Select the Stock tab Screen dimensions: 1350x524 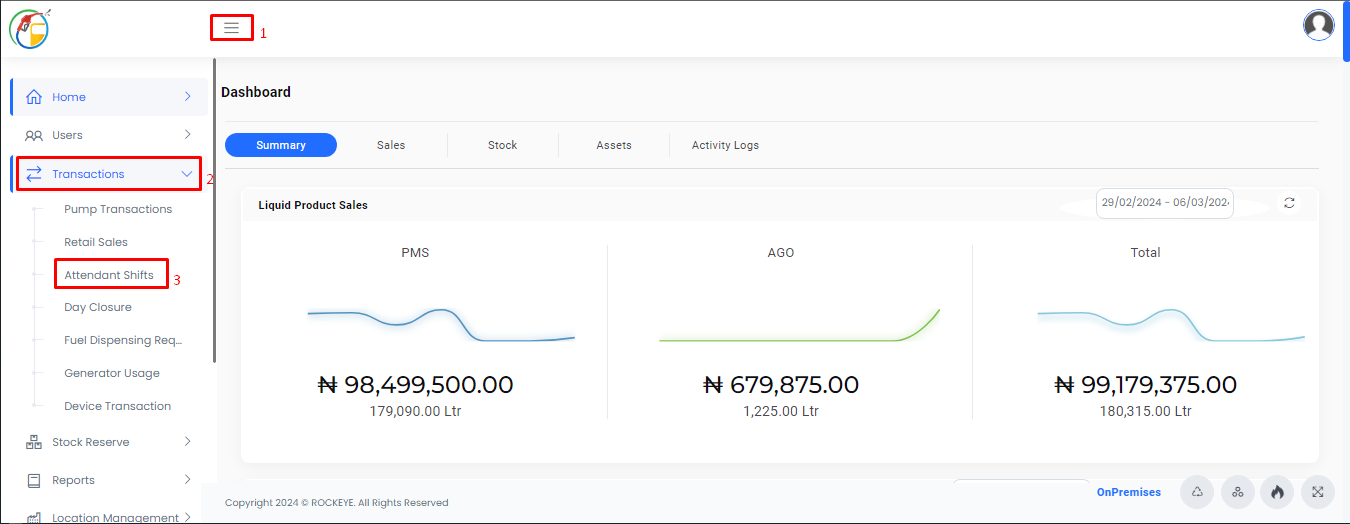[502, 145]
